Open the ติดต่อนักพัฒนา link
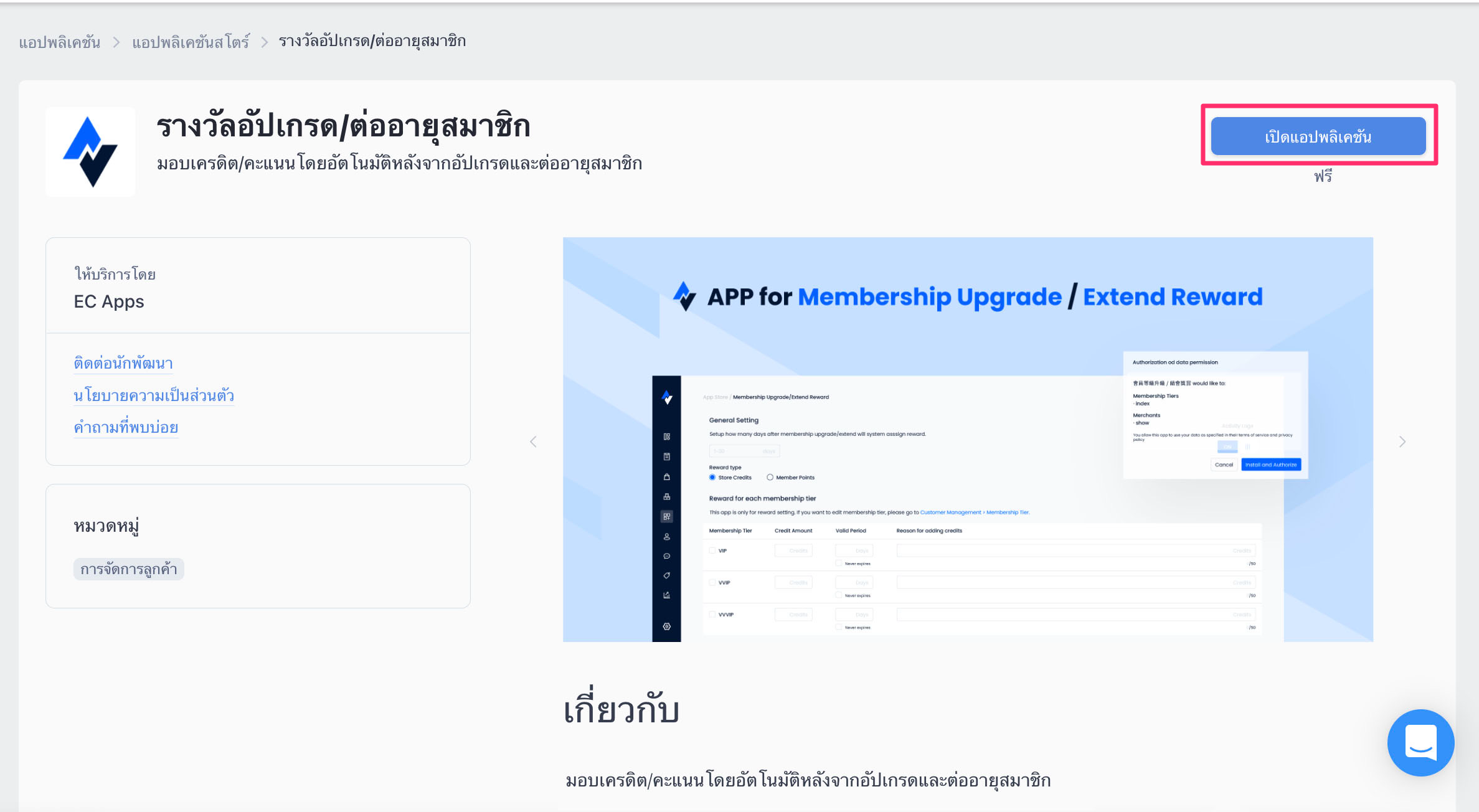Viewport: 1479px width, 812px height. pos(123,363)
